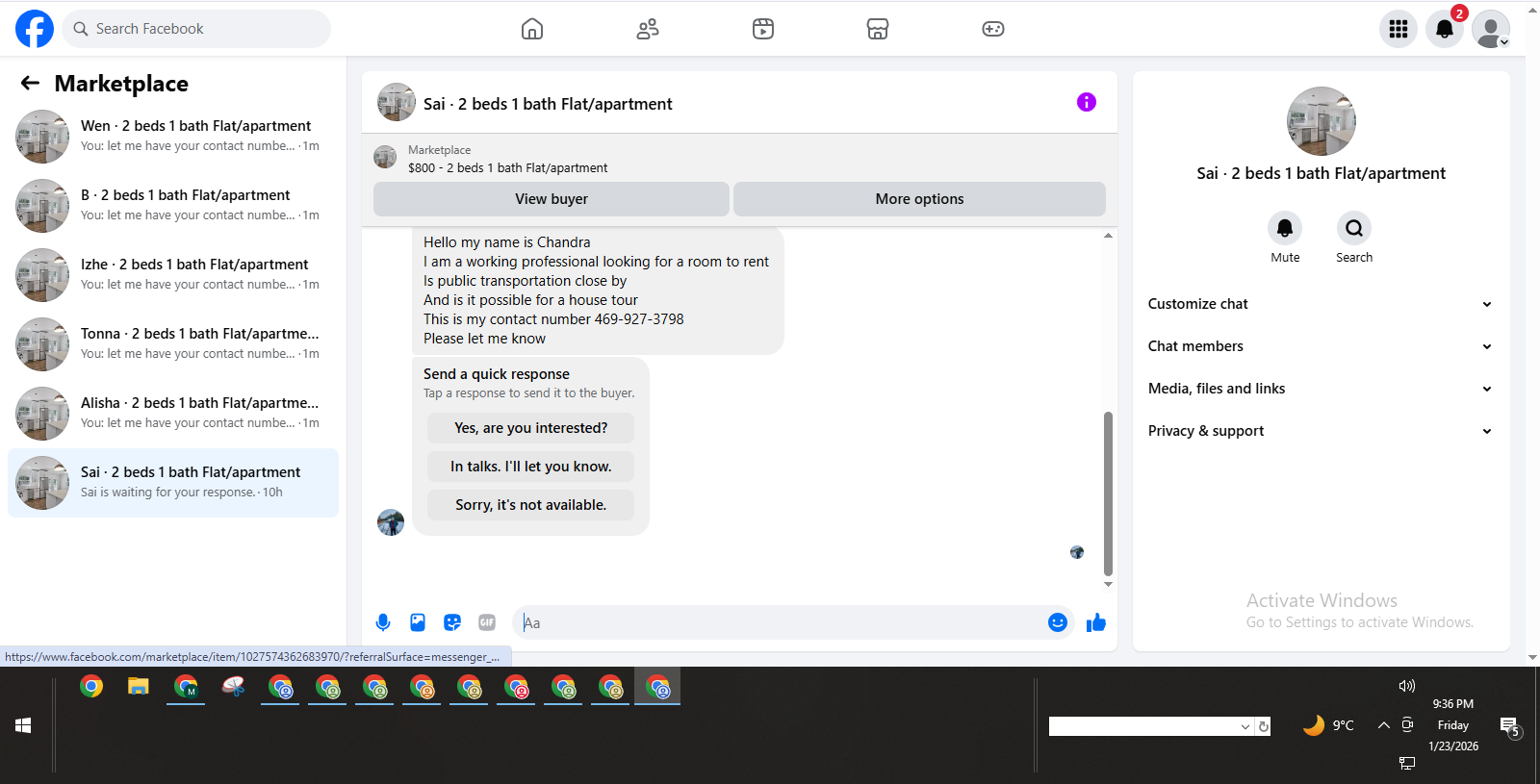Open Wen's 2 beds 1 bath conversation
Image resolution: width=1540 pixels, height=784 pixels.
point(173,137)
